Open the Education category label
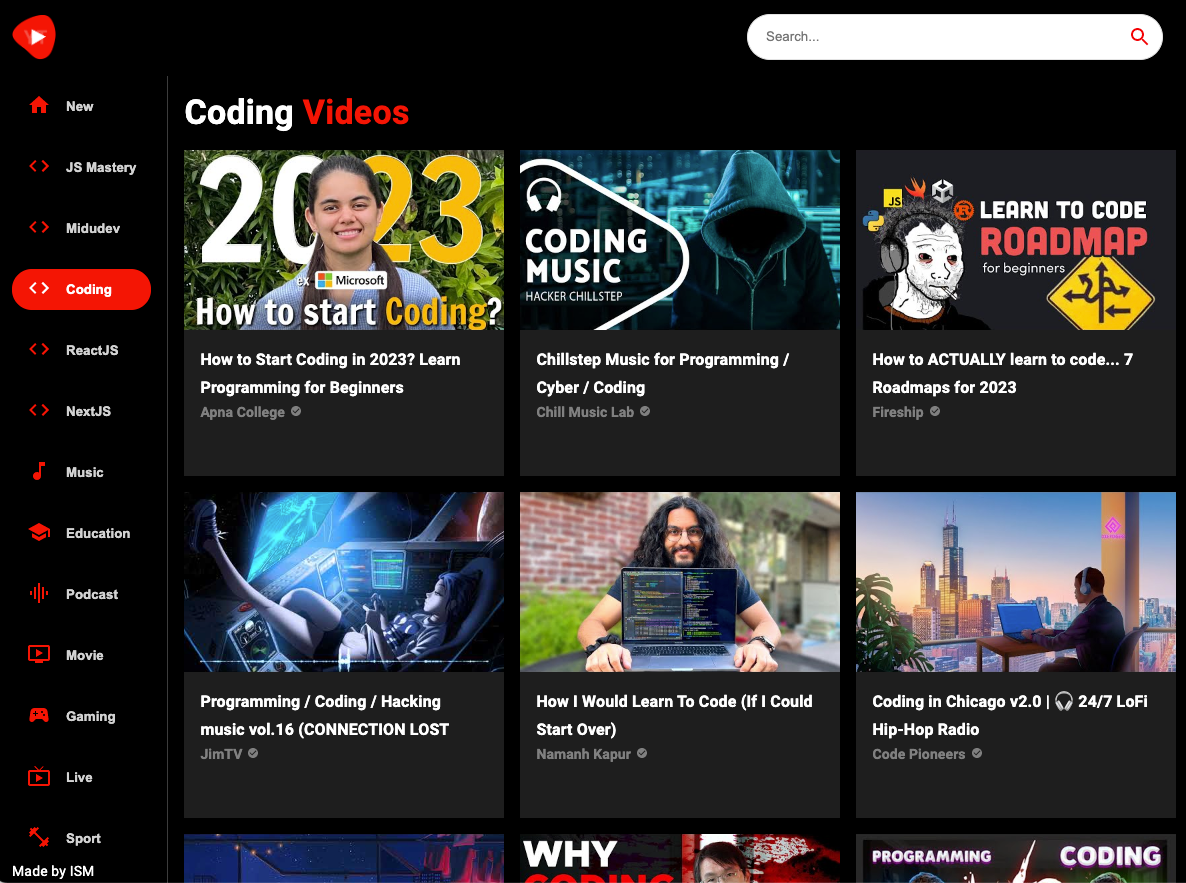Viewport: 1186px width, 883px height. point(98,533)
